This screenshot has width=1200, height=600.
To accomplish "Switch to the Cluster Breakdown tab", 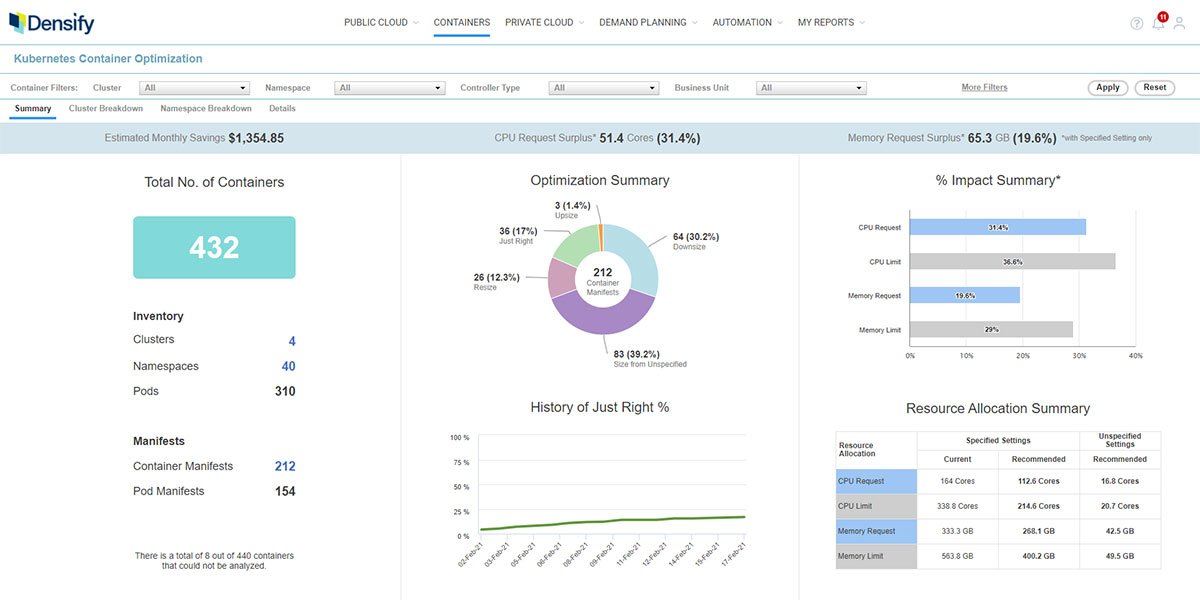I will point(105,108).
